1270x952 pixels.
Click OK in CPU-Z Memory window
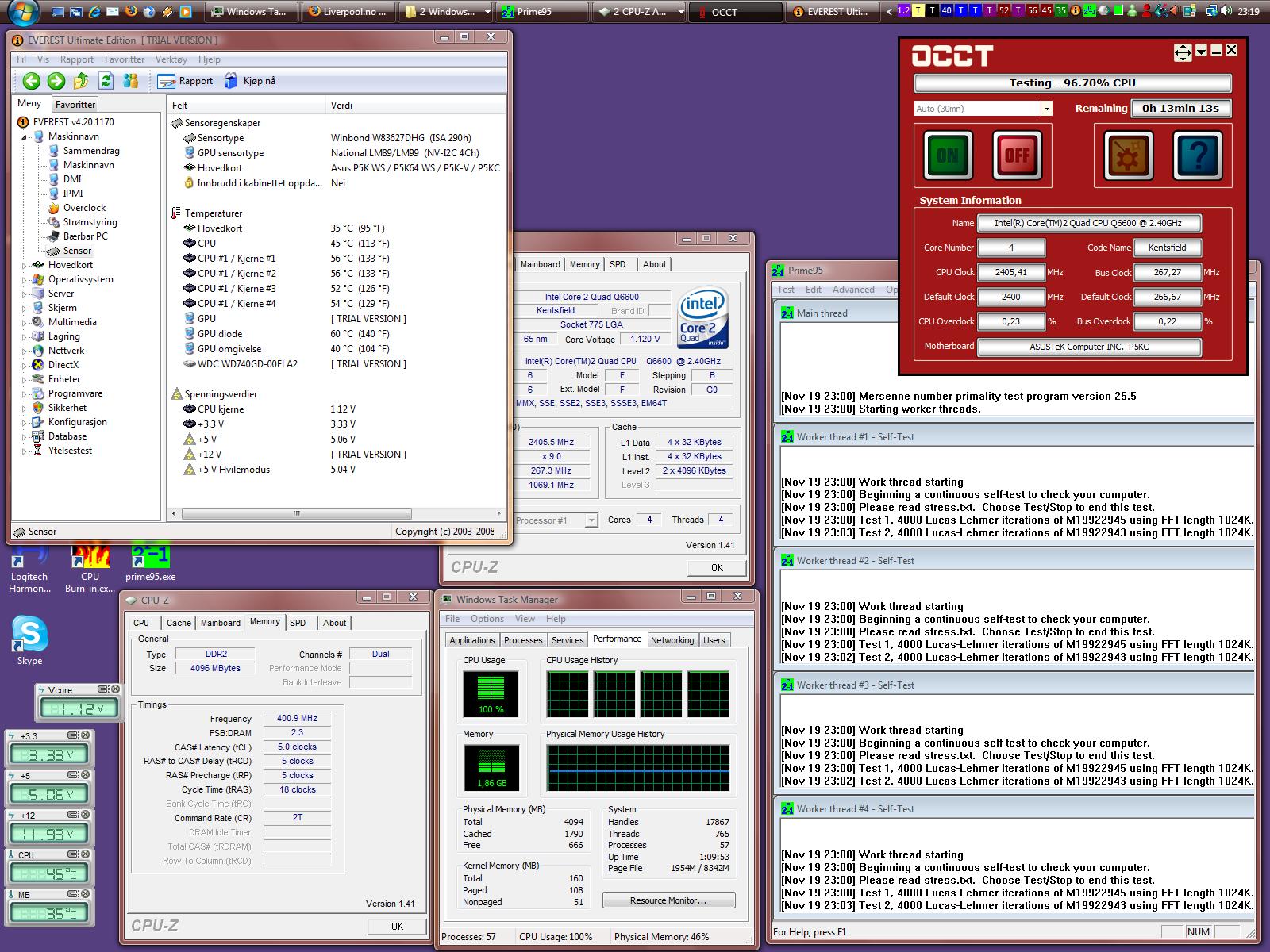coord(397,926)
